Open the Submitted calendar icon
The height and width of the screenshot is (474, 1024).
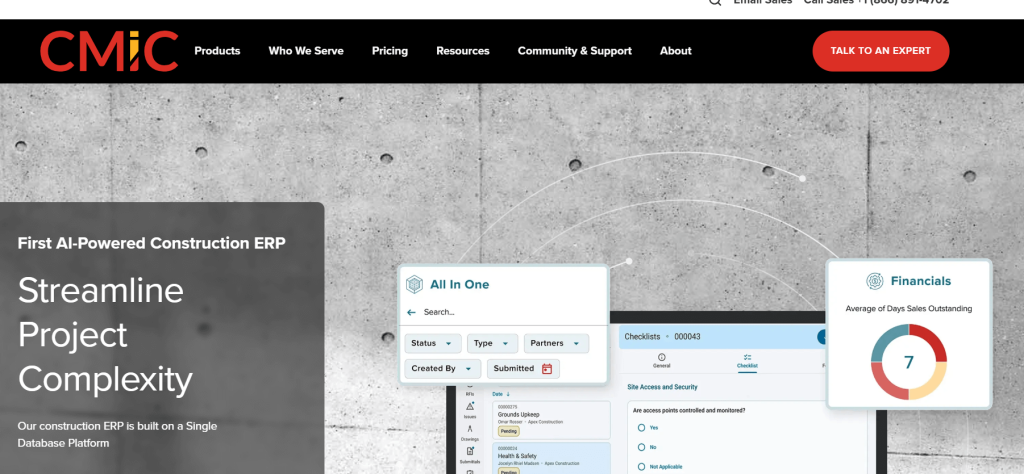(x=547, y=369)
